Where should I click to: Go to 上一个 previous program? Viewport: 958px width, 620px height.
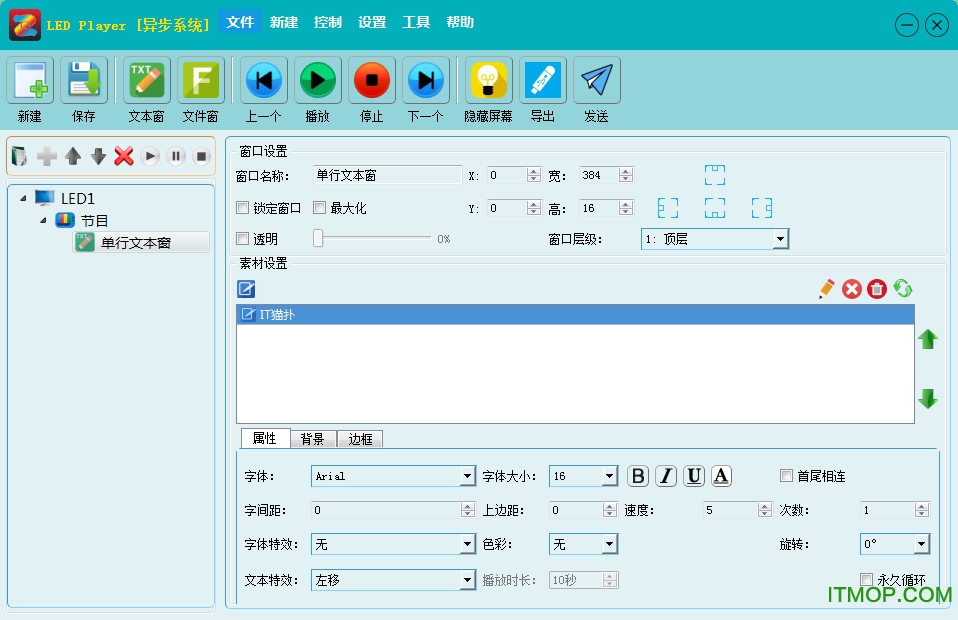click(x=263, y=80)
